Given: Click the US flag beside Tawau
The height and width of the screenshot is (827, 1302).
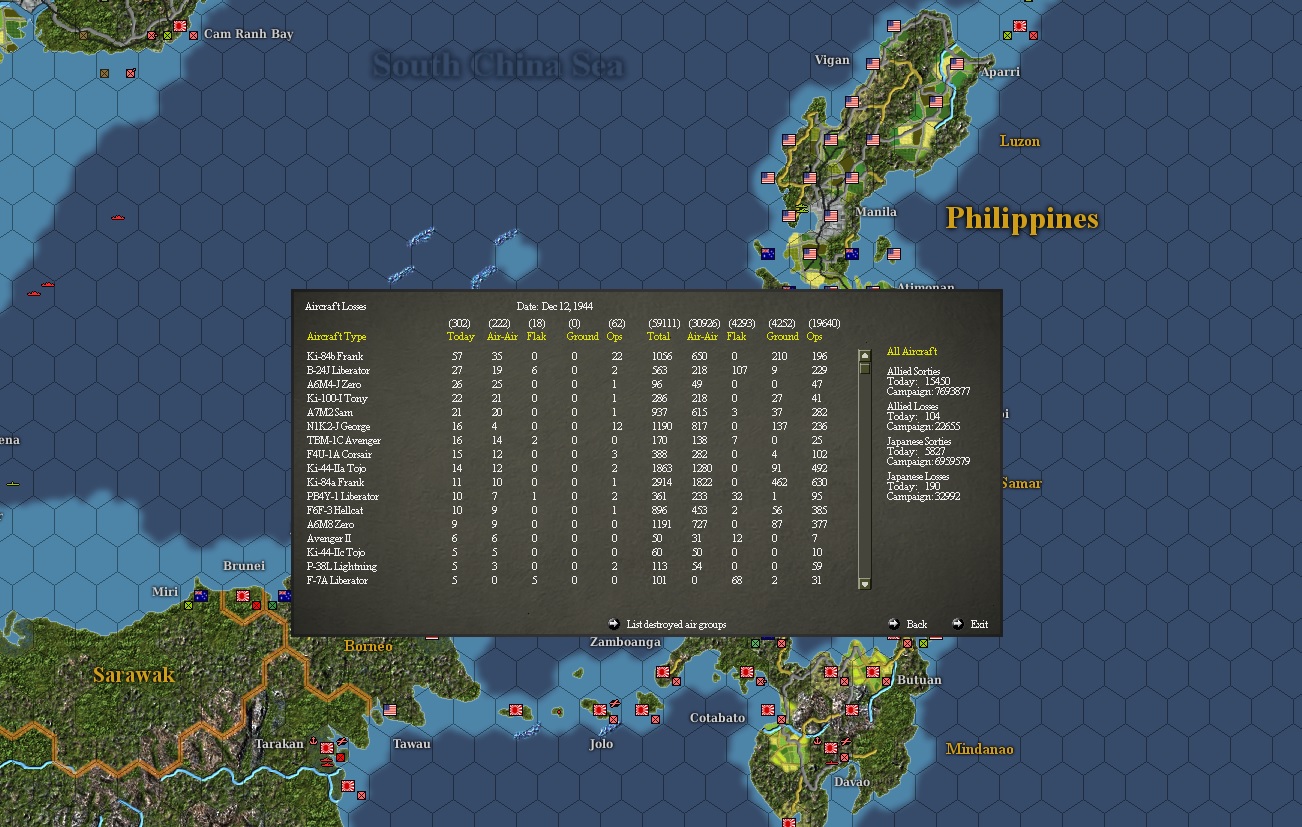Looking at the screenshot, I should tap(390, 710).
